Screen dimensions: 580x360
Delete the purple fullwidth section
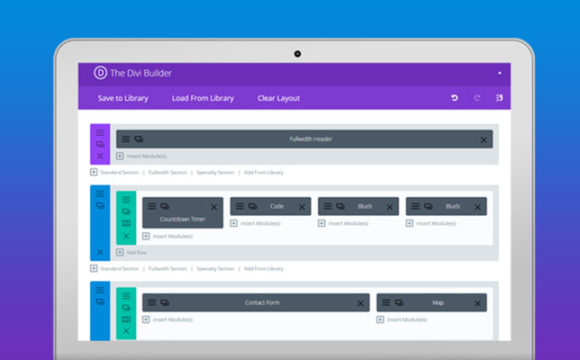click(100, 156)
